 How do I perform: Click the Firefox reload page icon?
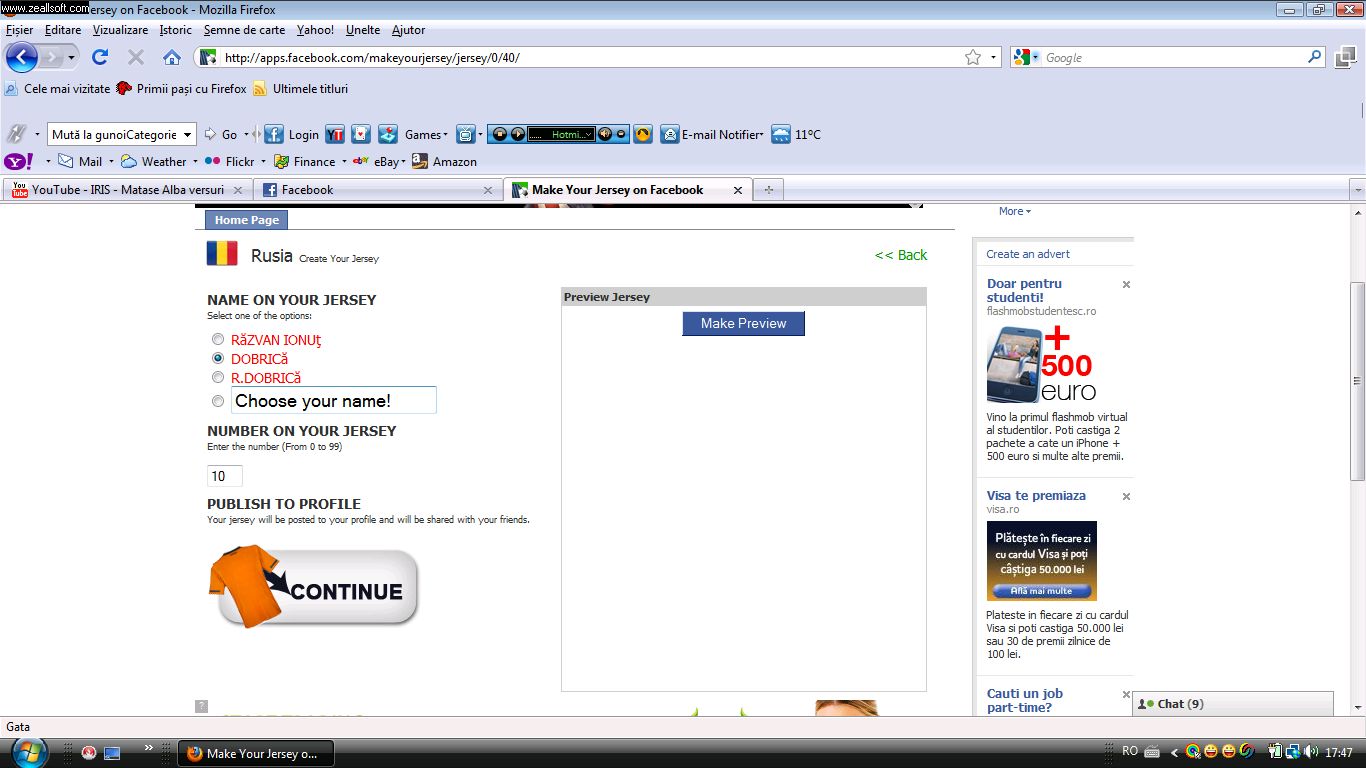coord(100,58)
